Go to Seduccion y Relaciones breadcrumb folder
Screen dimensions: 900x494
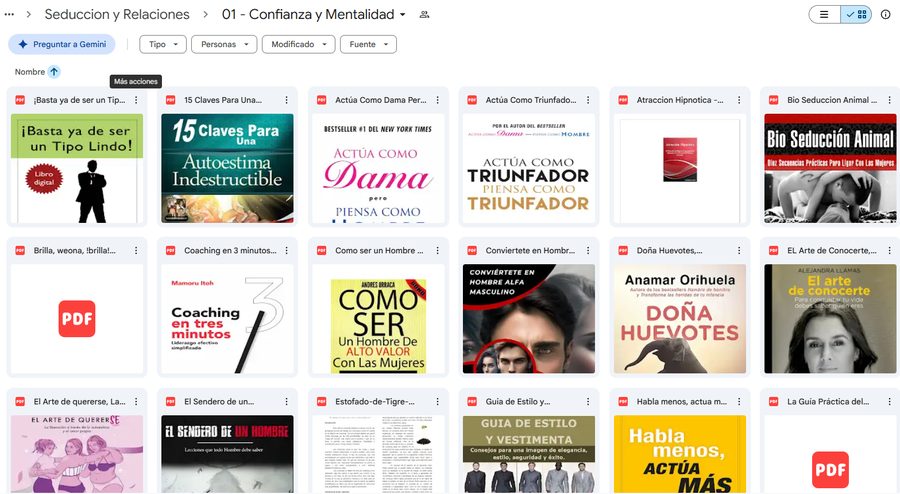(x=117, y=14)
